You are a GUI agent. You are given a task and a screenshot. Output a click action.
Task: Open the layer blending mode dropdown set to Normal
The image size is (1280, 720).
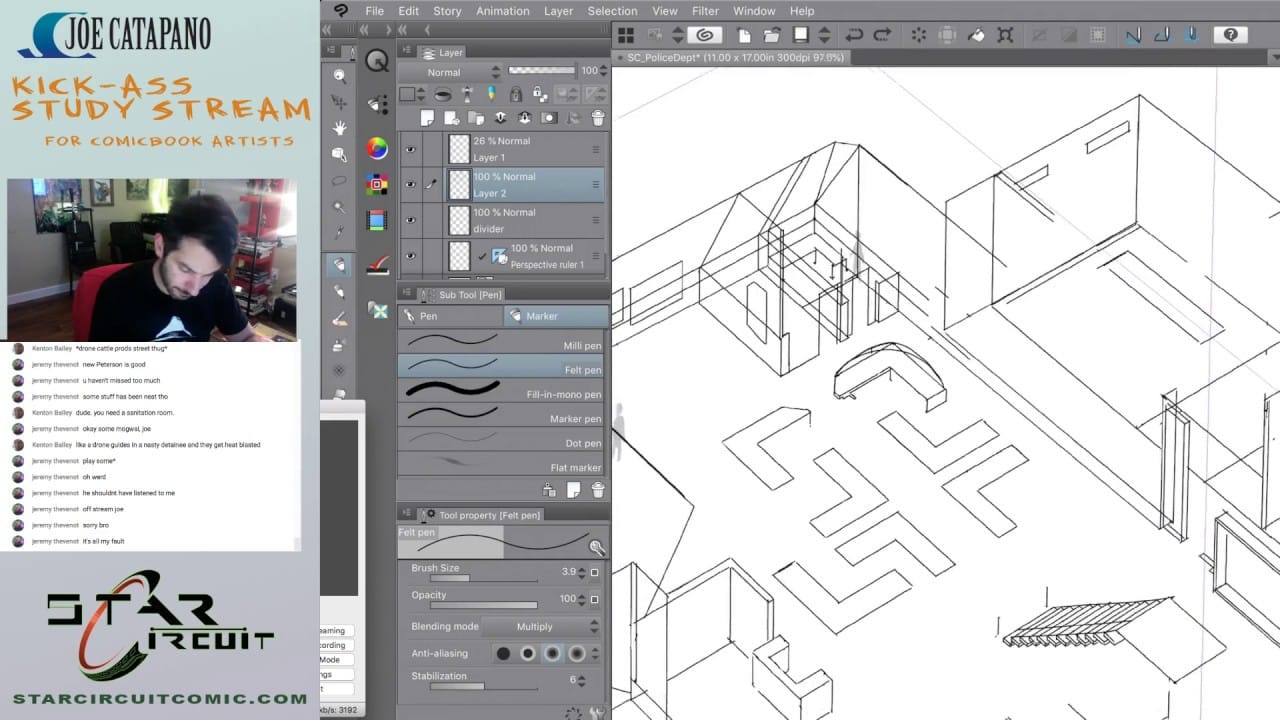pos(450,72)
